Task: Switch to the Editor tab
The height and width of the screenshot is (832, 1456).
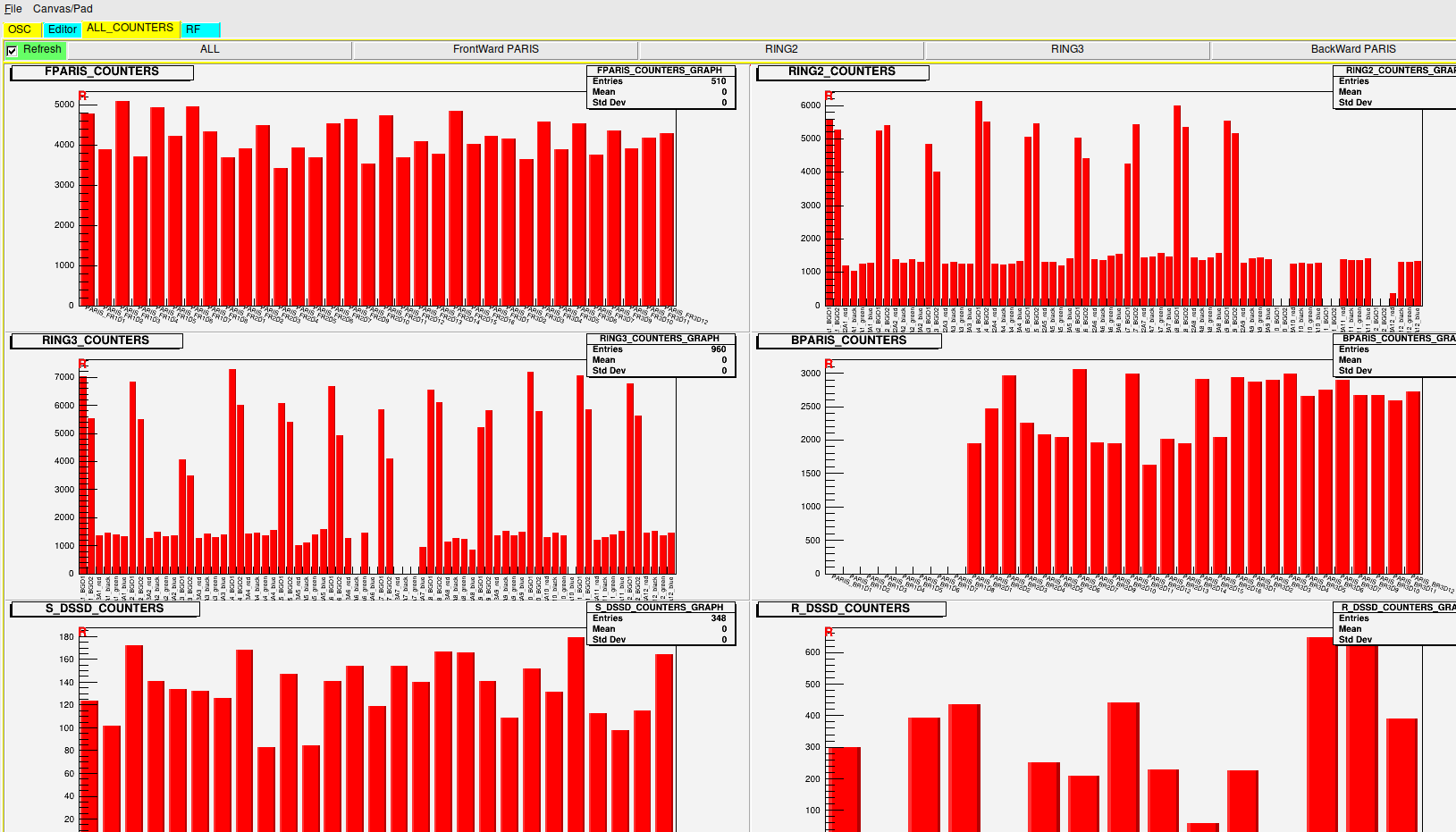Action: click(63, 29)
